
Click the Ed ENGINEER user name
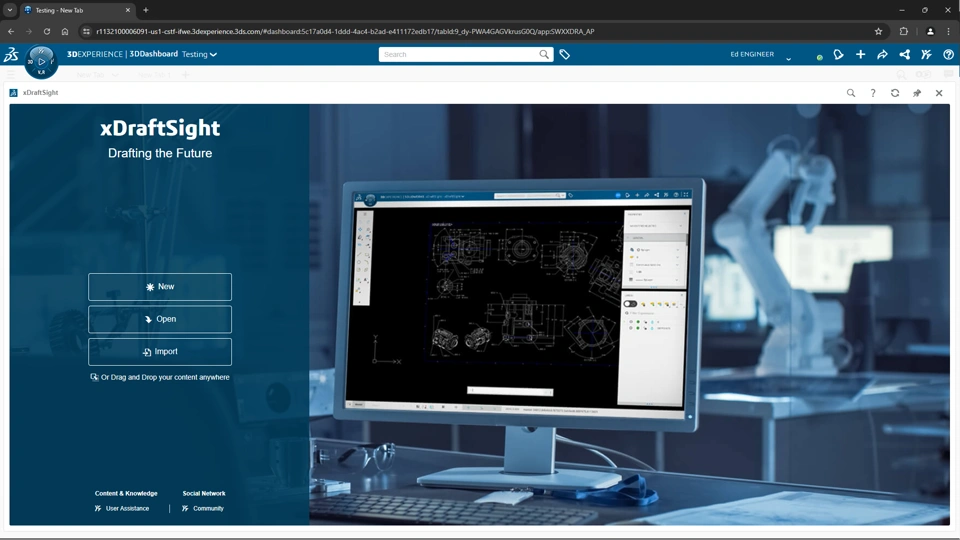[x=752, y=54]
